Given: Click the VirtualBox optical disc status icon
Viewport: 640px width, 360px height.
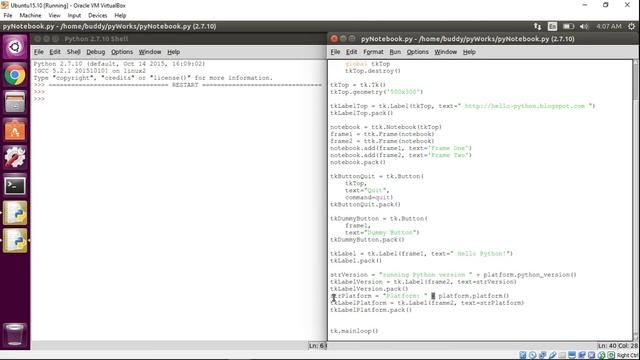Looking at the screenshot, I should coord(532,355).
